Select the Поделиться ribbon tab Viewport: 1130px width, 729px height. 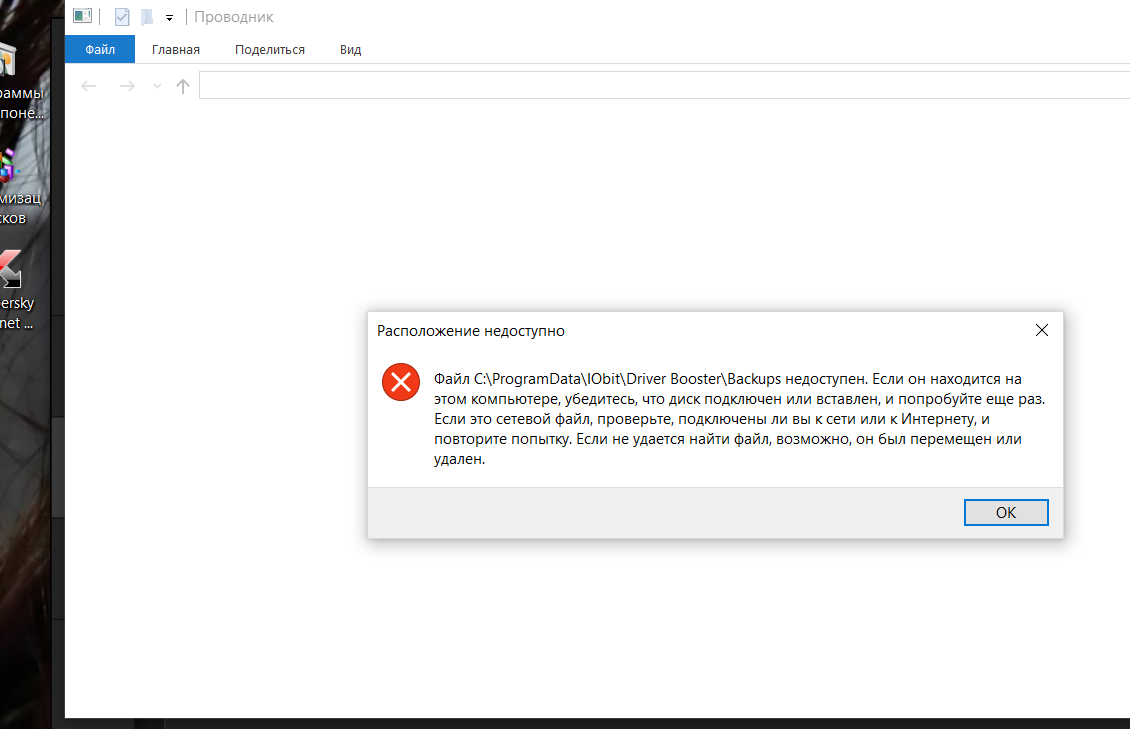270,49
